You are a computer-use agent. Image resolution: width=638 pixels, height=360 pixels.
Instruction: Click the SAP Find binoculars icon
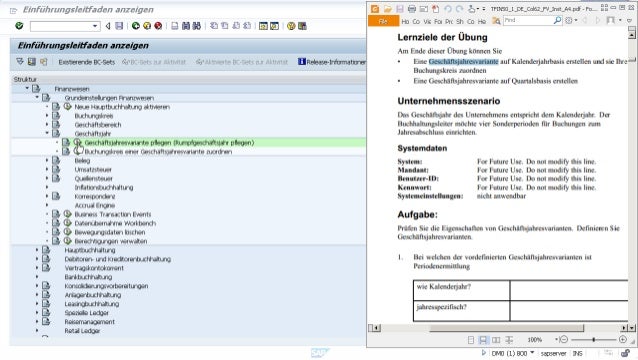coord(186,26)
